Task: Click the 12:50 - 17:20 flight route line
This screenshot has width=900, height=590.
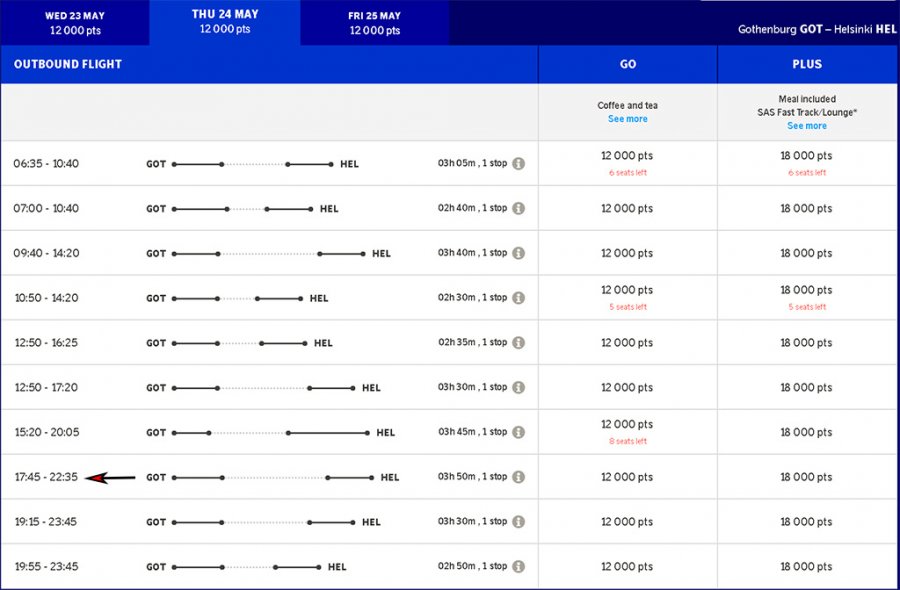Action: tap(263, 388)
